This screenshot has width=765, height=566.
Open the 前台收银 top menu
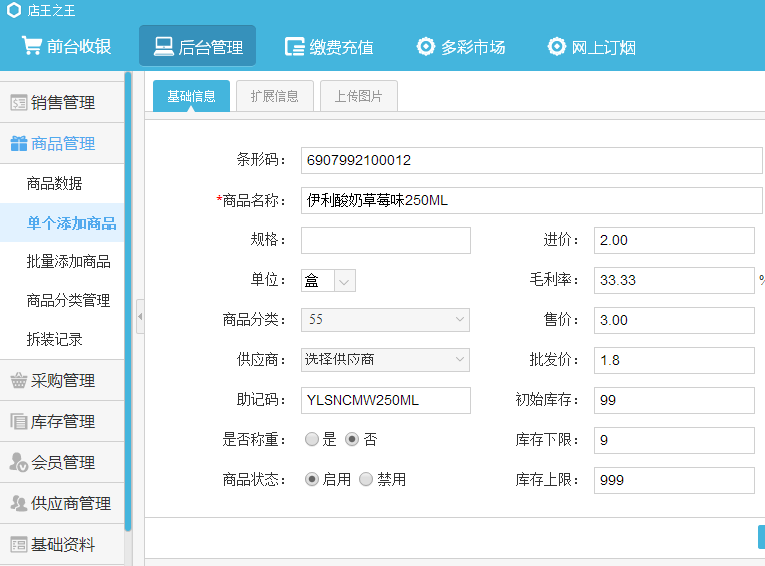[x=66, y=46]
